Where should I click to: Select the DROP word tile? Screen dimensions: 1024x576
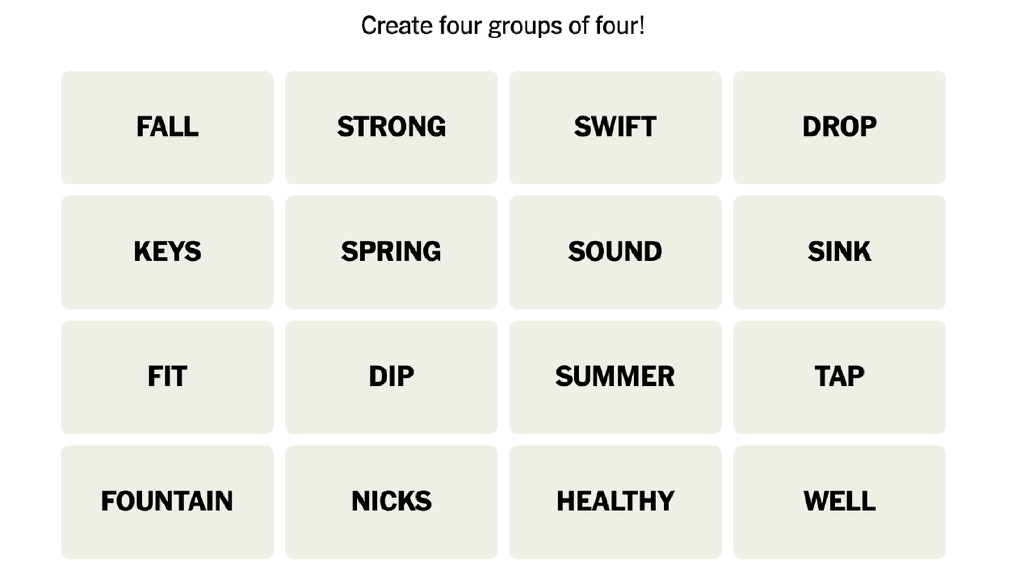839,127
